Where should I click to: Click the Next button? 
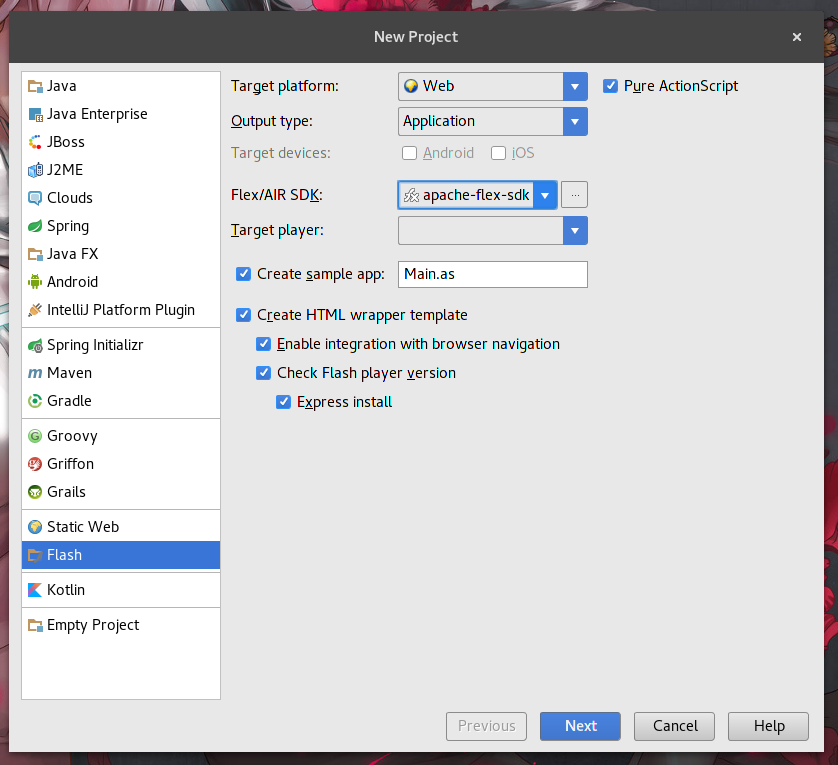pyautogui.click(x=580, y=726)
